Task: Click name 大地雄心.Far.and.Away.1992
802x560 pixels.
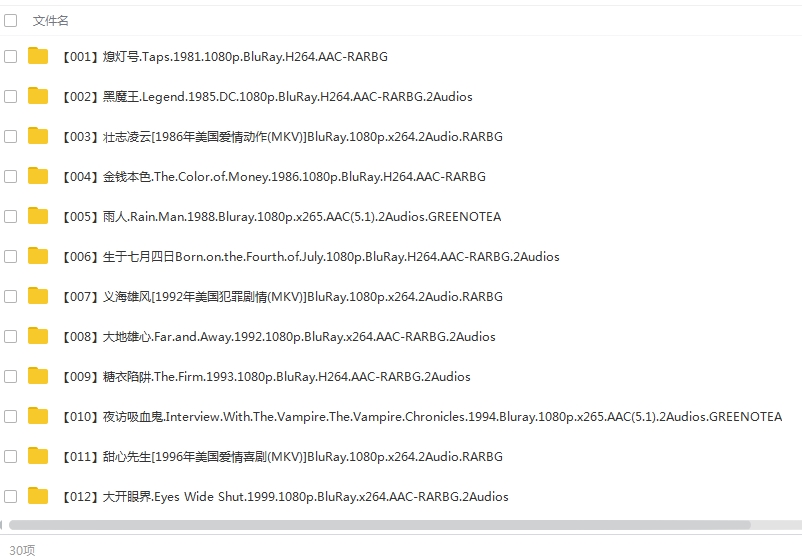Action: coord(279,336)
